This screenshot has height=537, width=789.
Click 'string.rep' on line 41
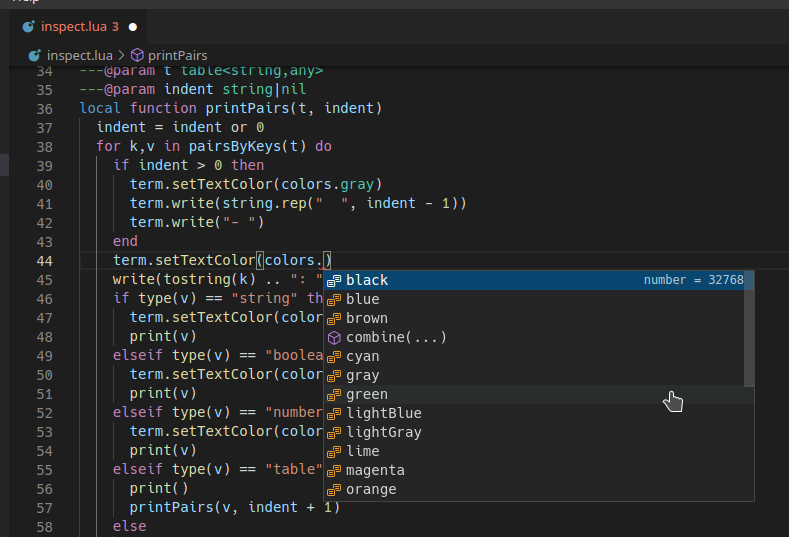click(x=265, y=203)
